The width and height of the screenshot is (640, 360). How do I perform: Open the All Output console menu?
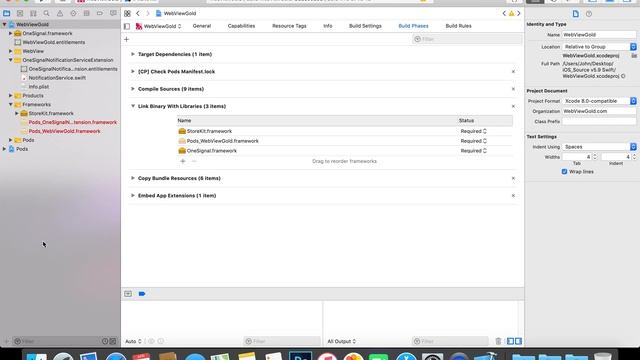click(342, 341)
